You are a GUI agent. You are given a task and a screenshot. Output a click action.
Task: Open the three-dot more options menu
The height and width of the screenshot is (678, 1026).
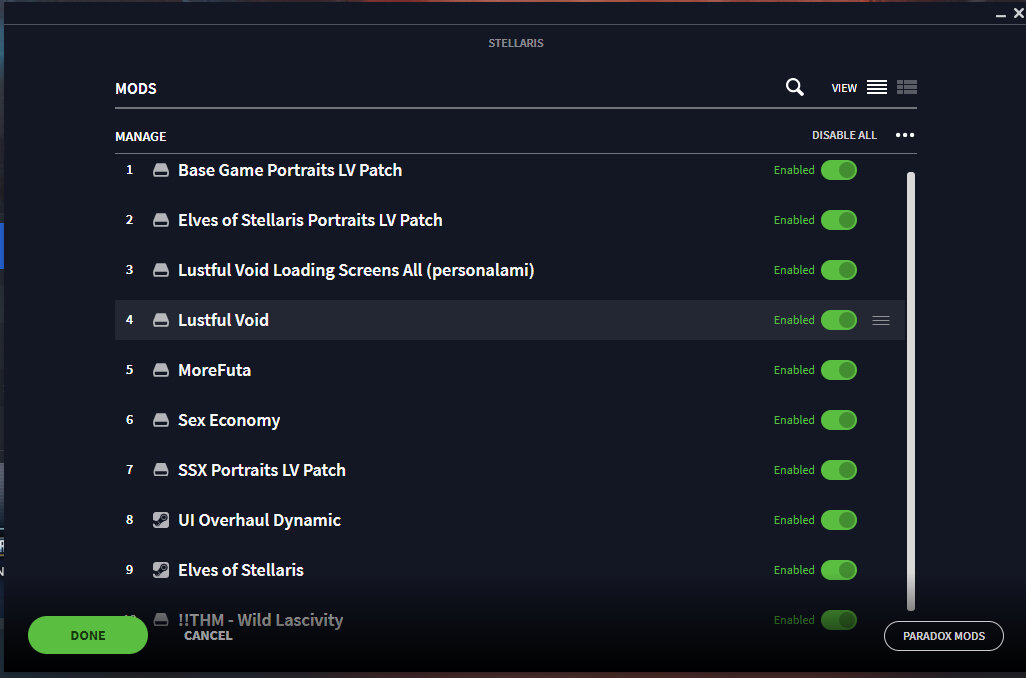coord(905,135)
